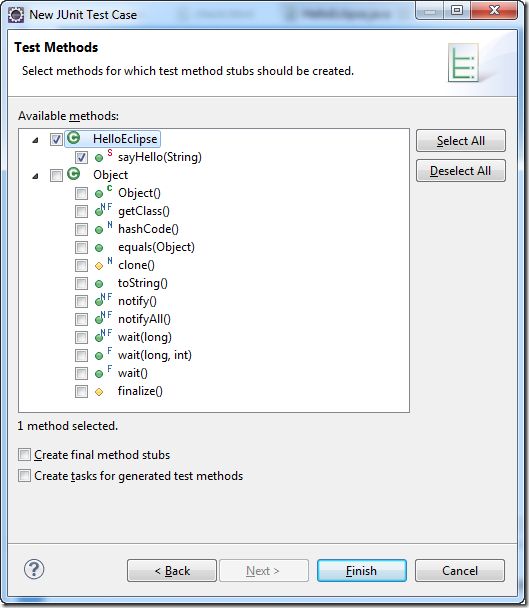Viewport: 529px width, 608px height.
Task: Check the notify() checkbox
Action: [81, 302]
